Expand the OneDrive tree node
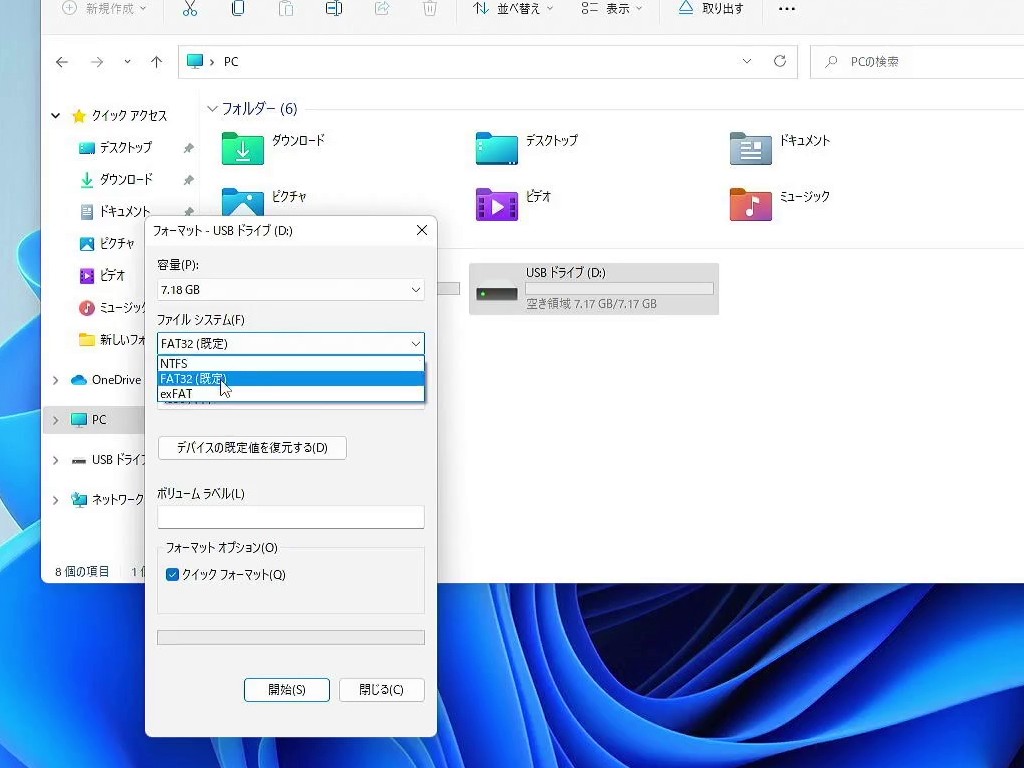The image size is (1024, 768). tap(56, 380)
